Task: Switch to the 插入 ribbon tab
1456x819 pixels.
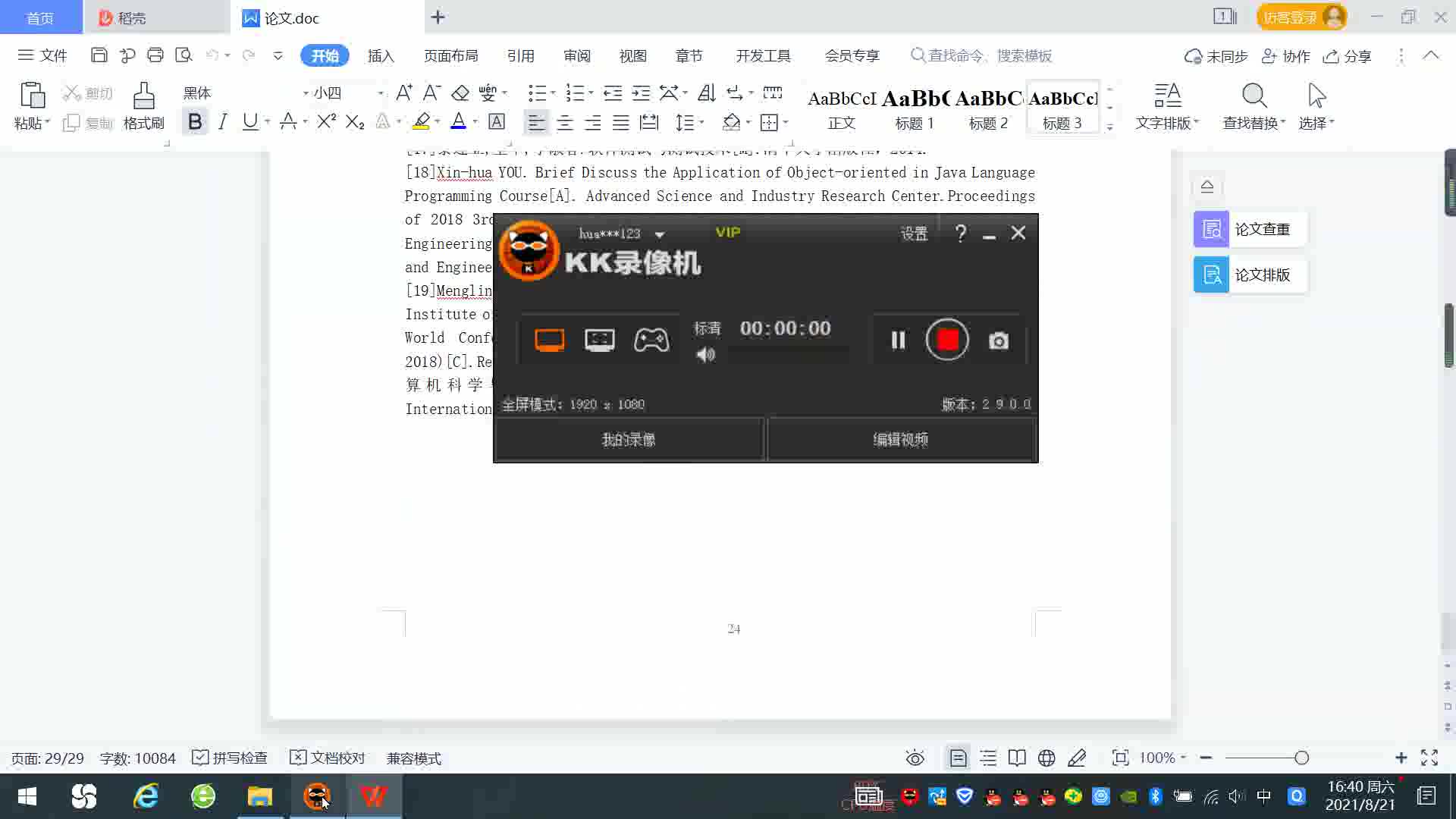Action: click(x=381, y=56)
